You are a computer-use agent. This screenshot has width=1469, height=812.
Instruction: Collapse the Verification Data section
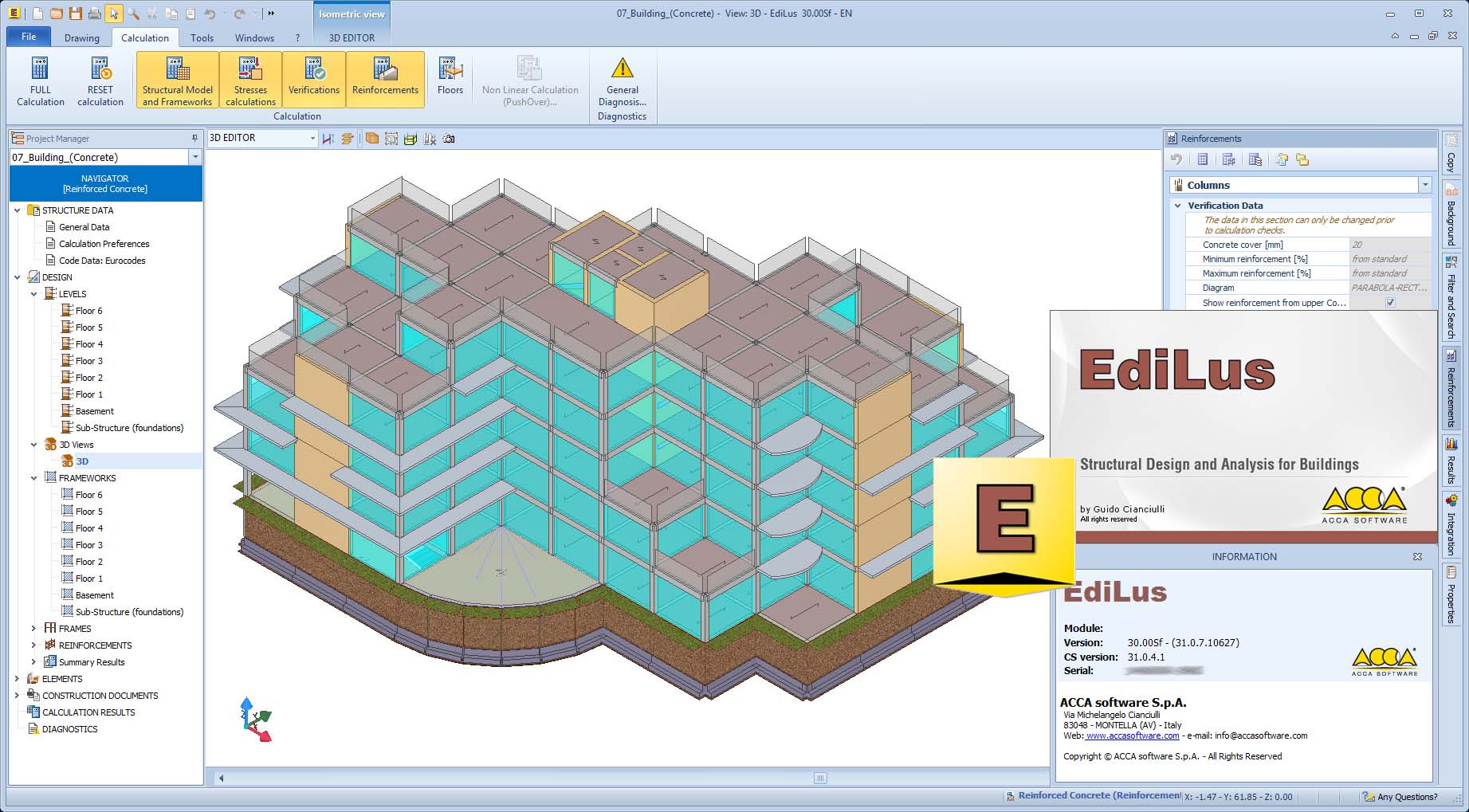(1178, 206)
